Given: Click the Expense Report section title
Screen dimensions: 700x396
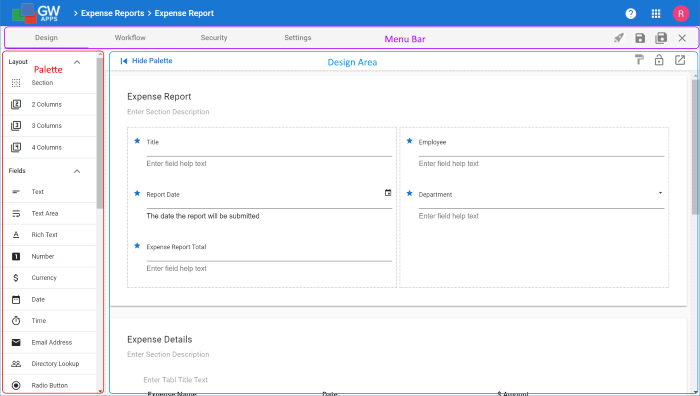Looking at the screenshot, I should click(159, 97).
